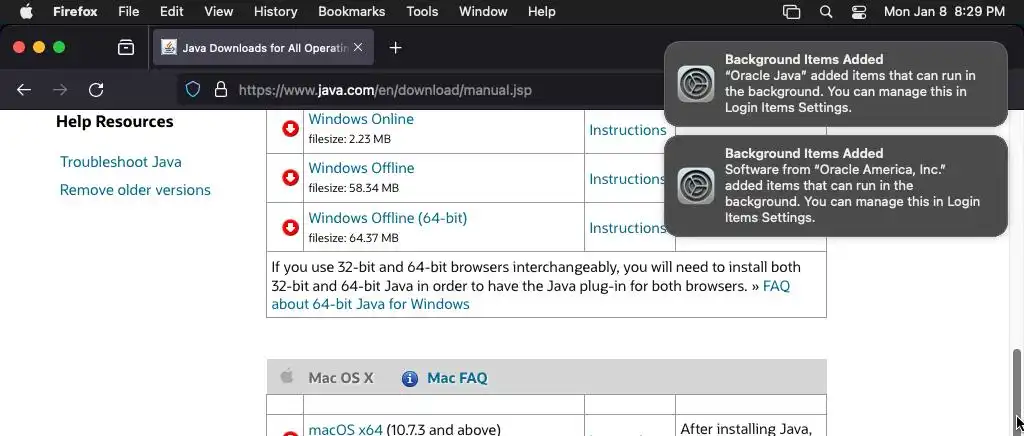Open the Edit menu

pyautogui.click(x=172, y=11)
